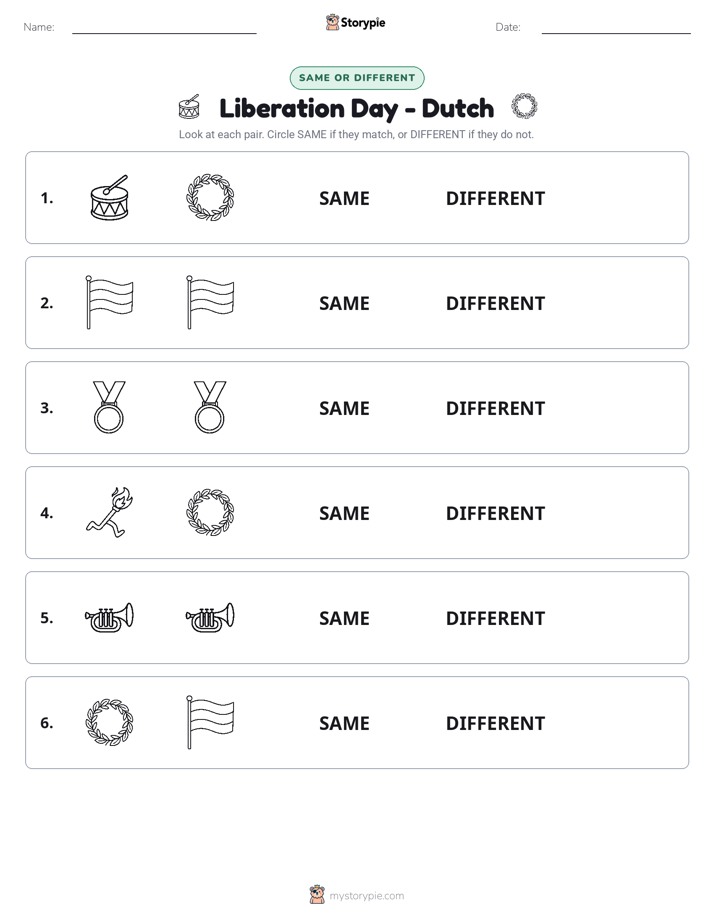Click the left trumpet in row 5
This screenshot has width=714, height=924.
pos(110,617)
